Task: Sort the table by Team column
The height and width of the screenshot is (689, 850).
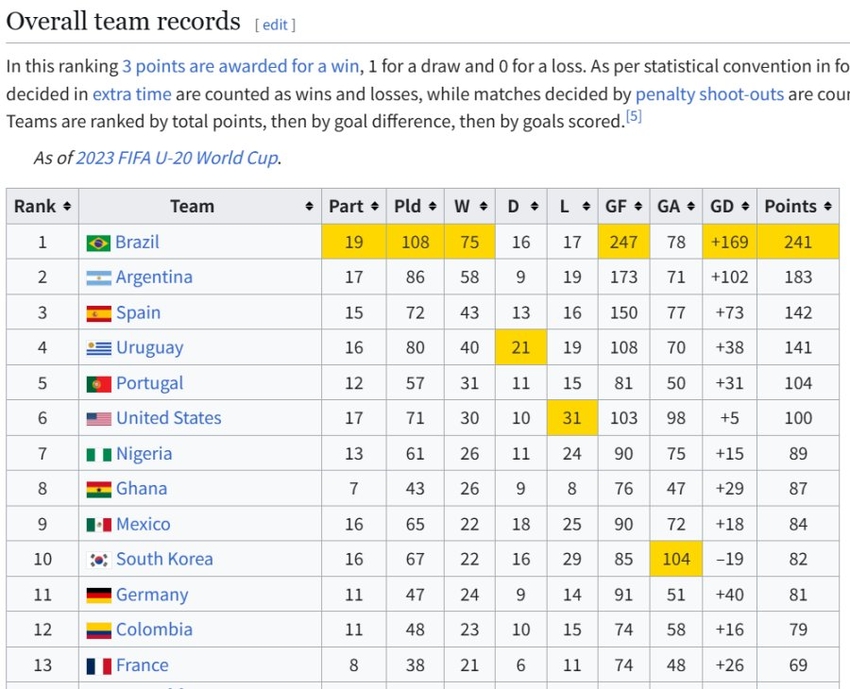Action: pyautogui.click(x=199, y=207)
